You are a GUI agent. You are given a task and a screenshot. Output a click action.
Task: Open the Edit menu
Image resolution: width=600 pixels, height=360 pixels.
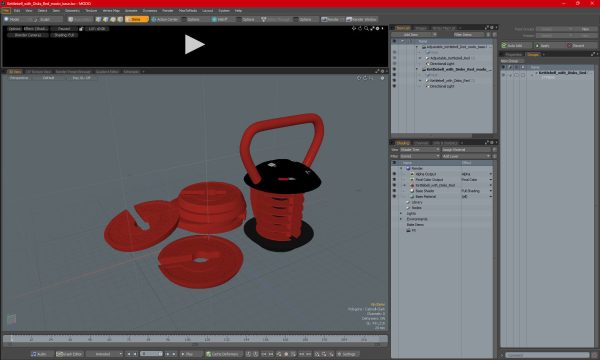(x=17, y=11)
